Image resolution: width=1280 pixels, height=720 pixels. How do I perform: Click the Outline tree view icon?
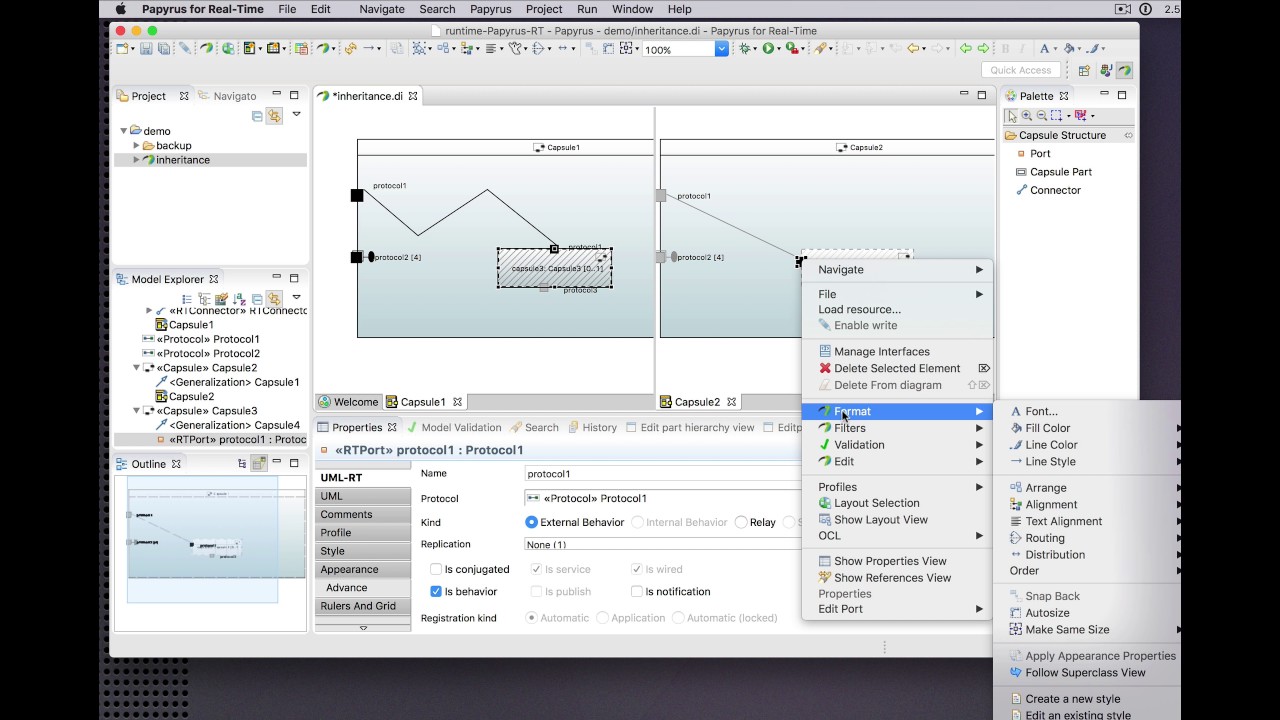(x=242, y=464)
